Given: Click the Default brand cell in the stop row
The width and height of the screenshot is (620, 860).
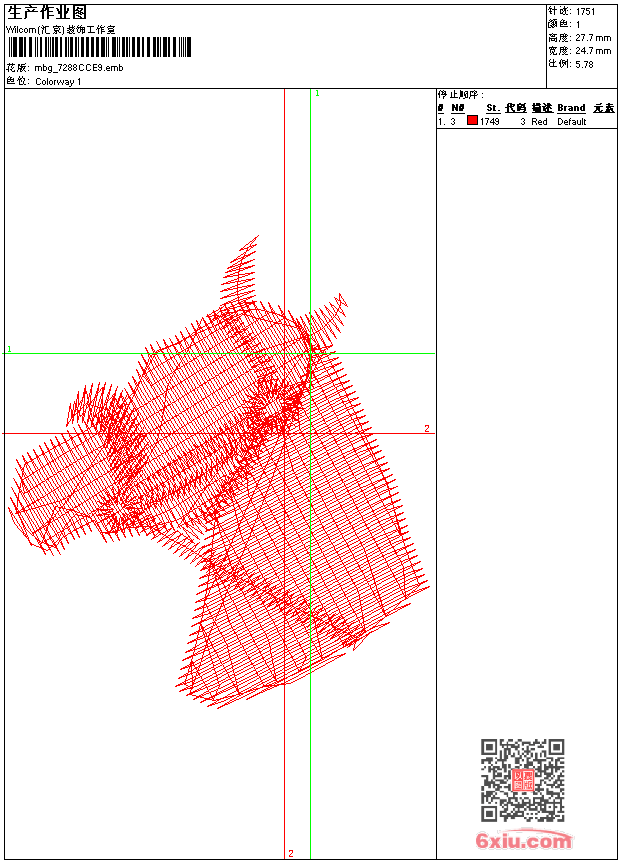Looking at the screenshot, I should (x=572, y=122).
